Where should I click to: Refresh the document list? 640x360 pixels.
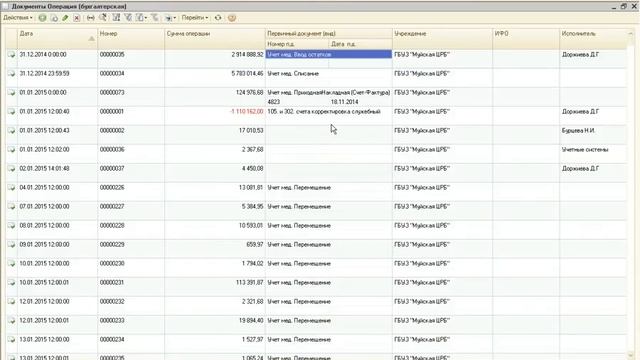(218, 18)
